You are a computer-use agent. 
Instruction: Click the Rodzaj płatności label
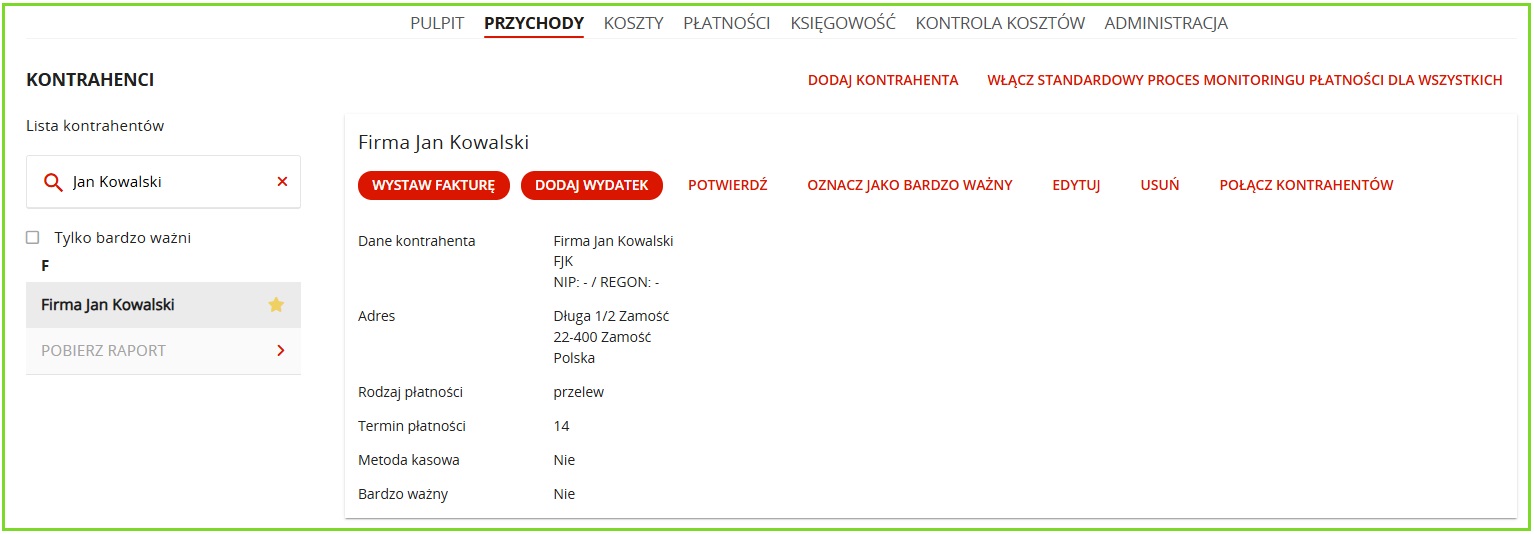(x=410, y=392)
